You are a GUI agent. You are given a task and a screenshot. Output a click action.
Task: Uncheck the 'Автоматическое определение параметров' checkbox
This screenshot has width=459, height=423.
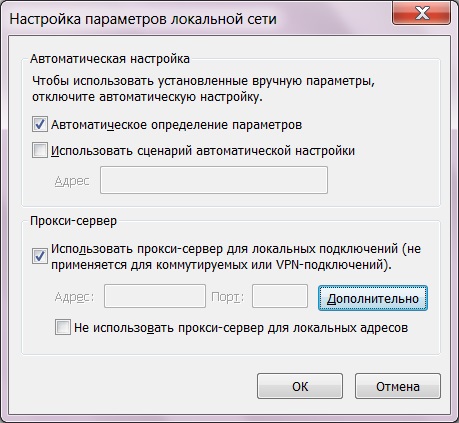coord(40,124)
